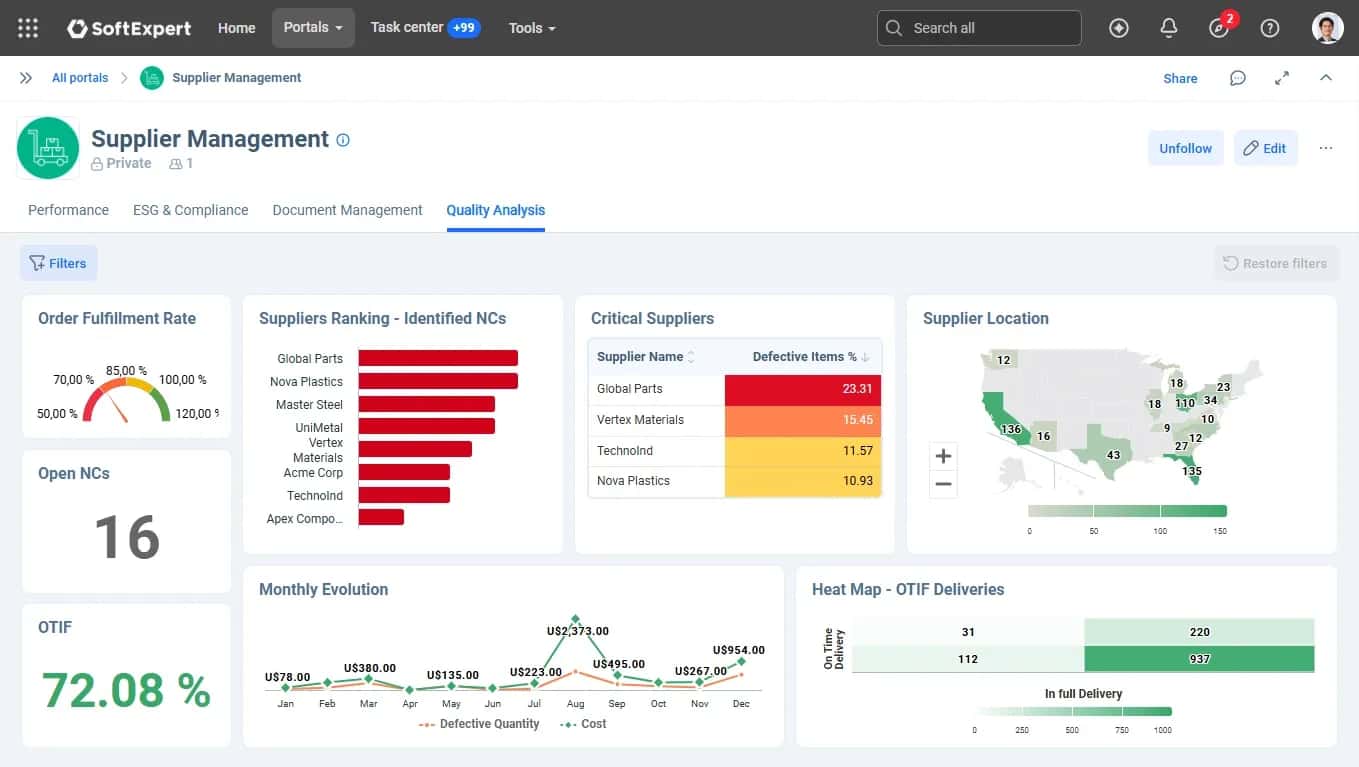Image resolution: width=1359 pixels, height=767 pixels.
Task: Click the Search all field
Action: point(979,28)
